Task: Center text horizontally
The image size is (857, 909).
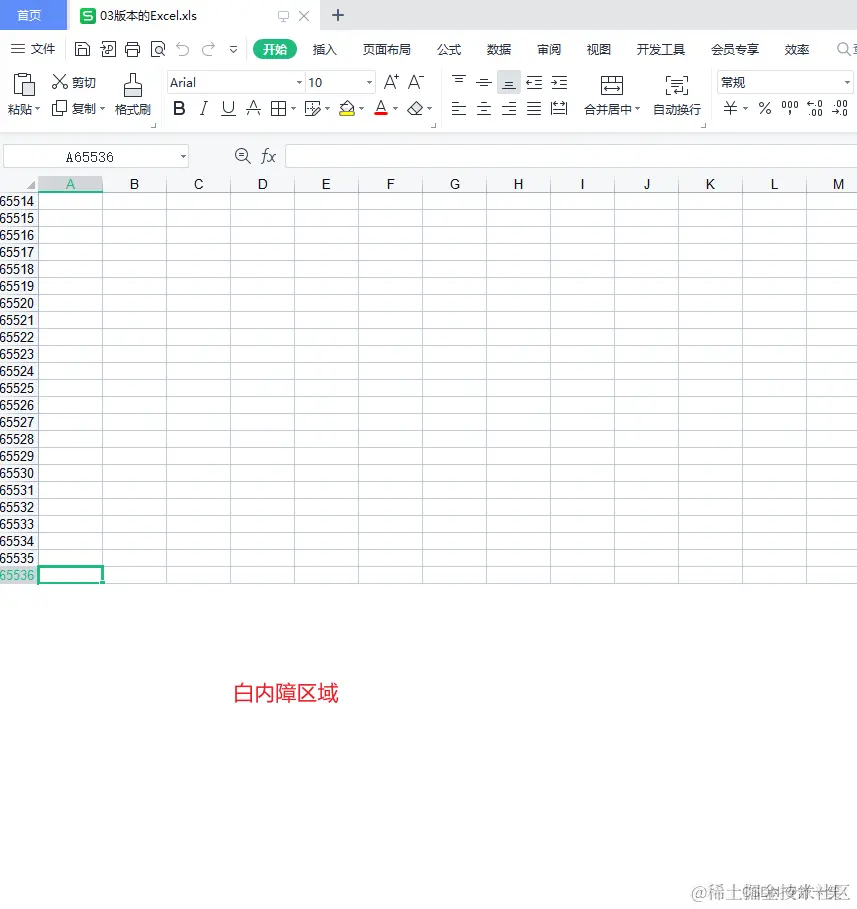Action: (x=484, y=108)
